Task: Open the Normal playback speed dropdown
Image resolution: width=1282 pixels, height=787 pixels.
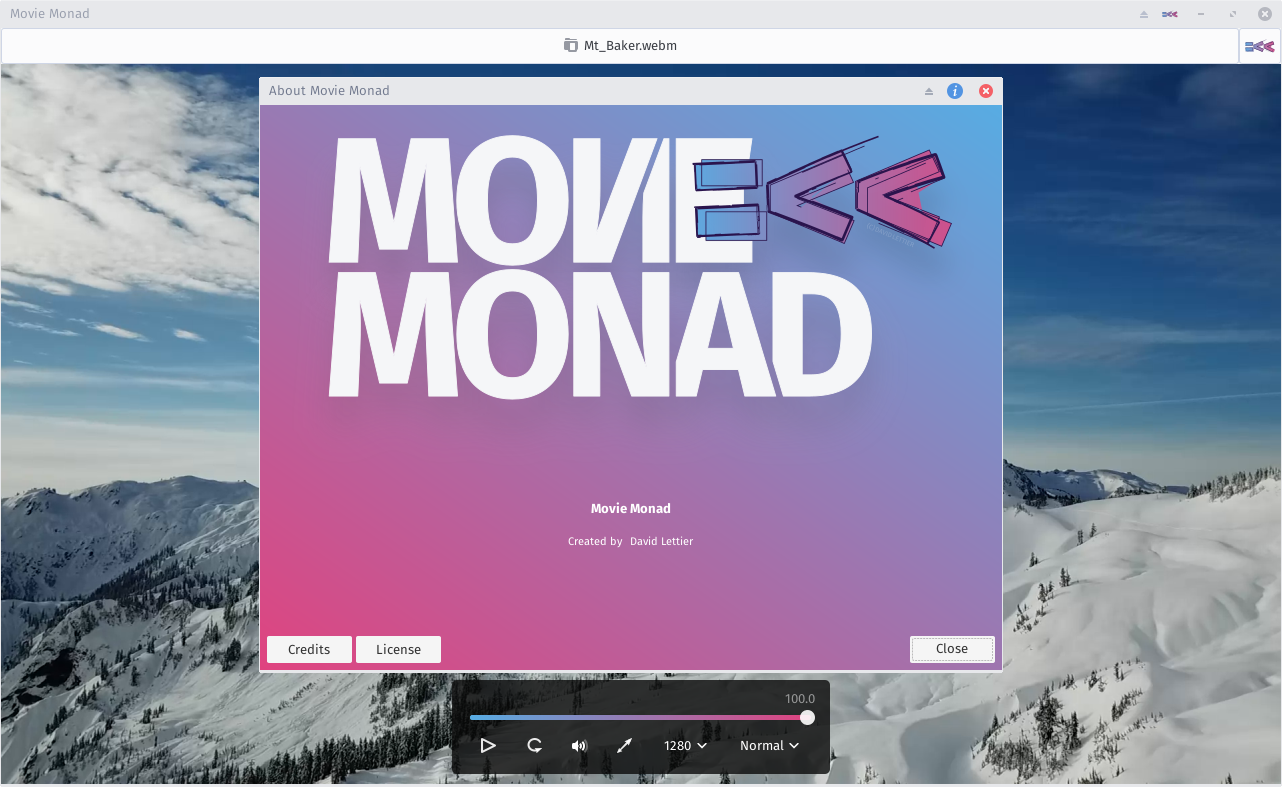Action: 769,745
